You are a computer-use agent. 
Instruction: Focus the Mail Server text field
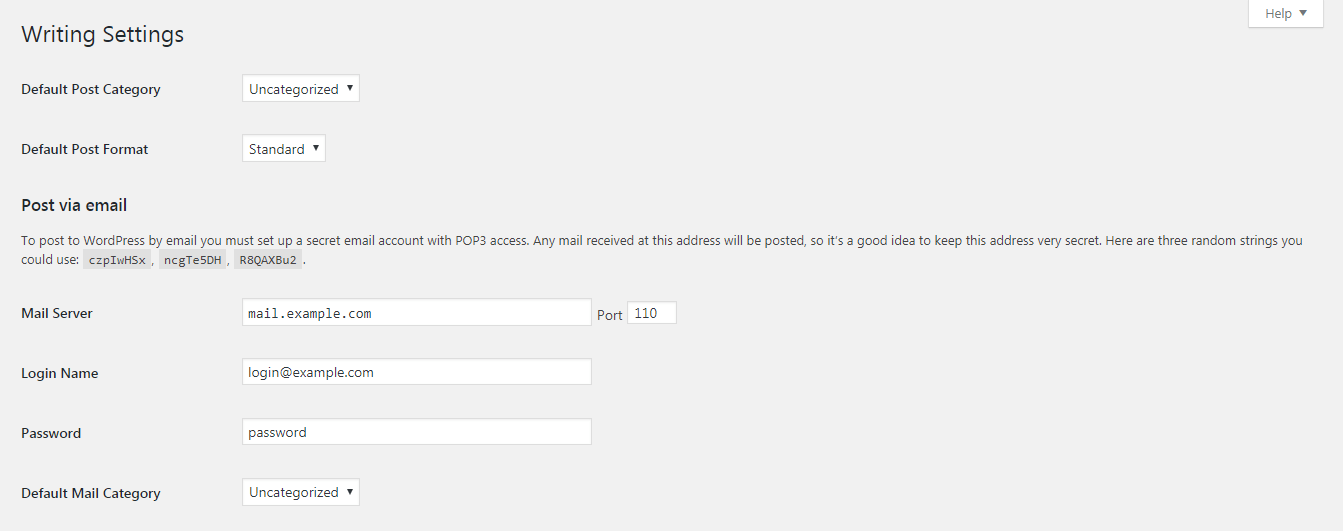[416, 313]
